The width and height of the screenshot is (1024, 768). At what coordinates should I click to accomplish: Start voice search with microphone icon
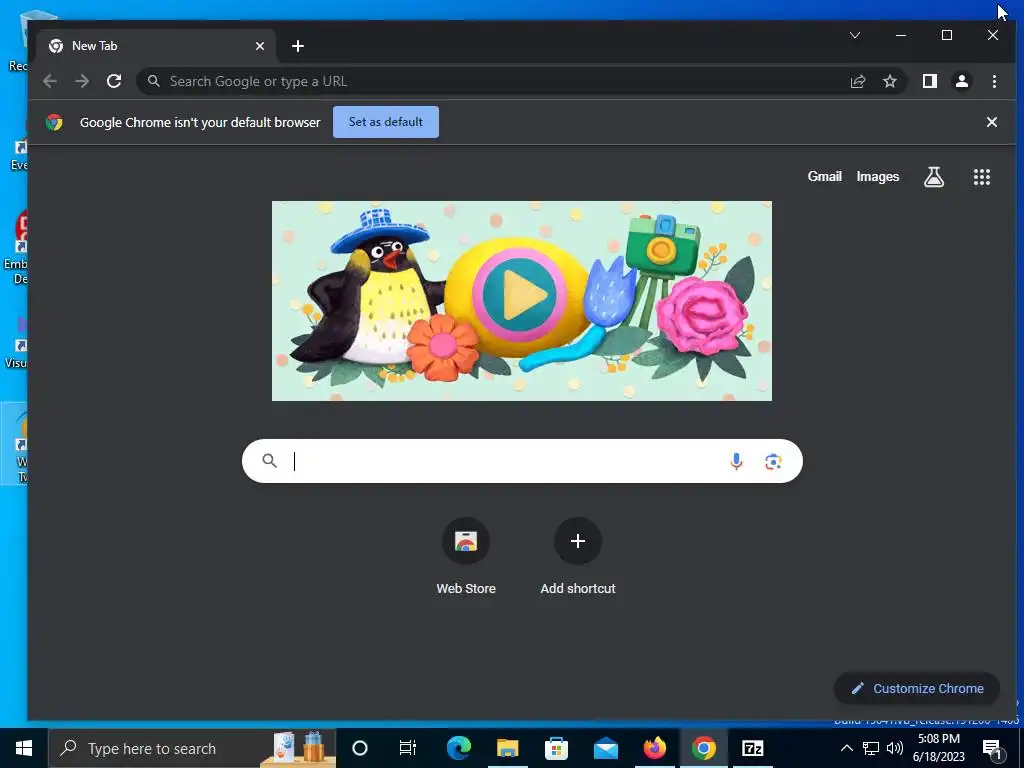(x=736, y=461)
